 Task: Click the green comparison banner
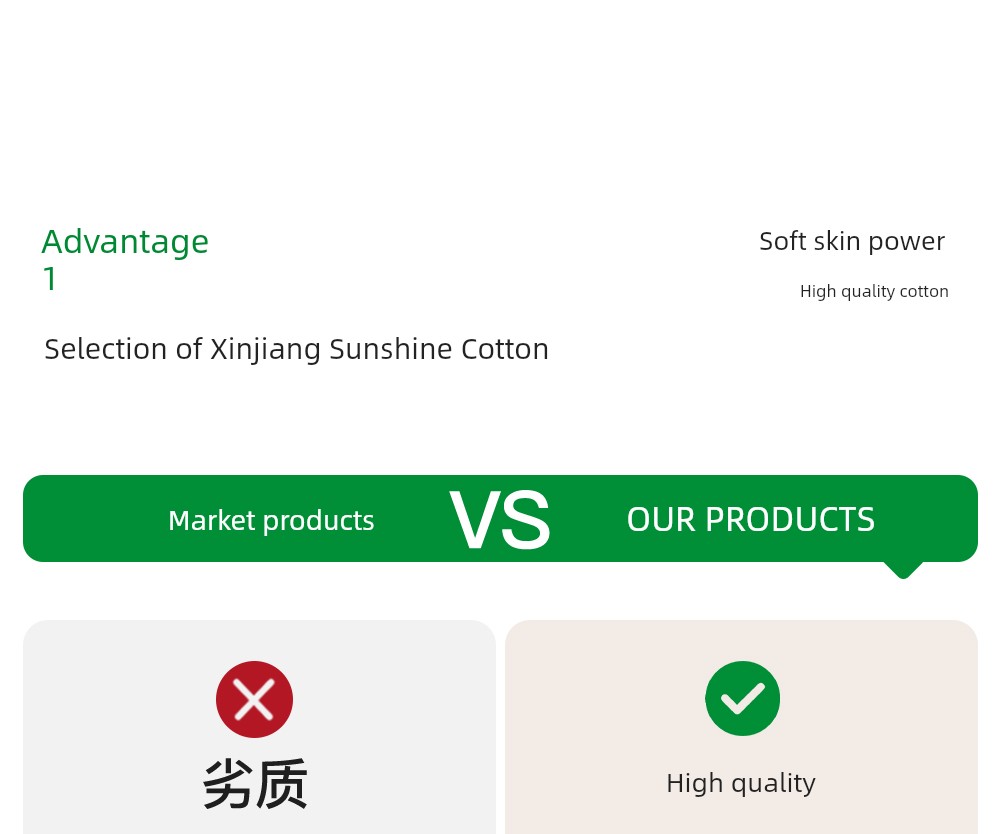point(500,518)
